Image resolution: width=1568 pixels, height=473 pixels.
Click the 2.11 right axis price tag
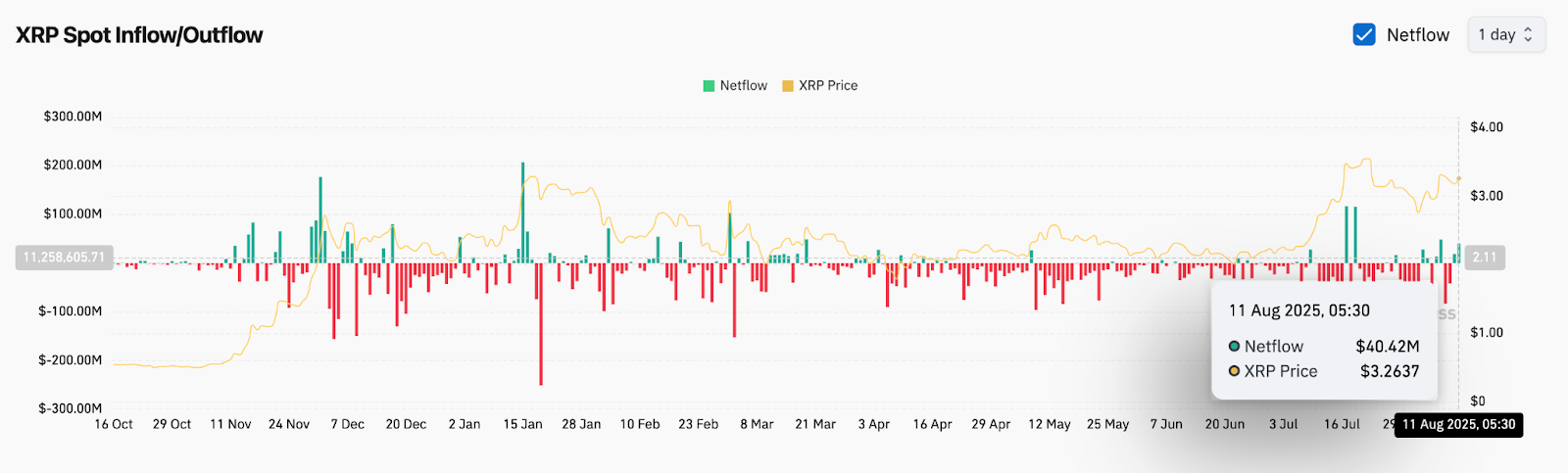click(1485, 258)
